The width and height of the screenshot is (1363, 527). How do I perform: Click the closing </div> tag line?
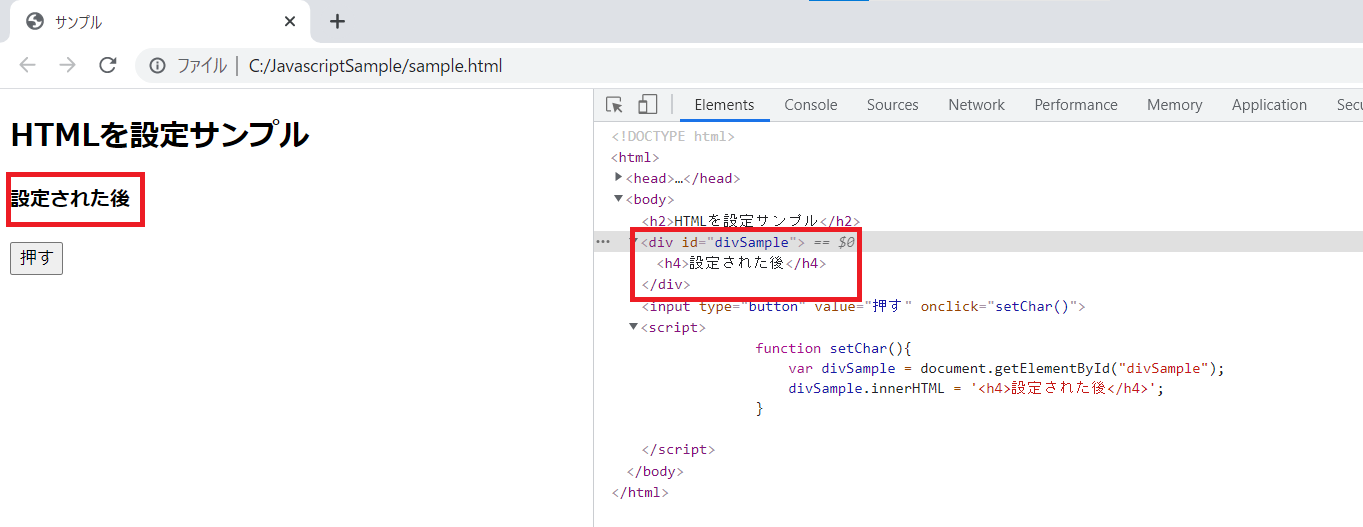click(x=666, y=285)
